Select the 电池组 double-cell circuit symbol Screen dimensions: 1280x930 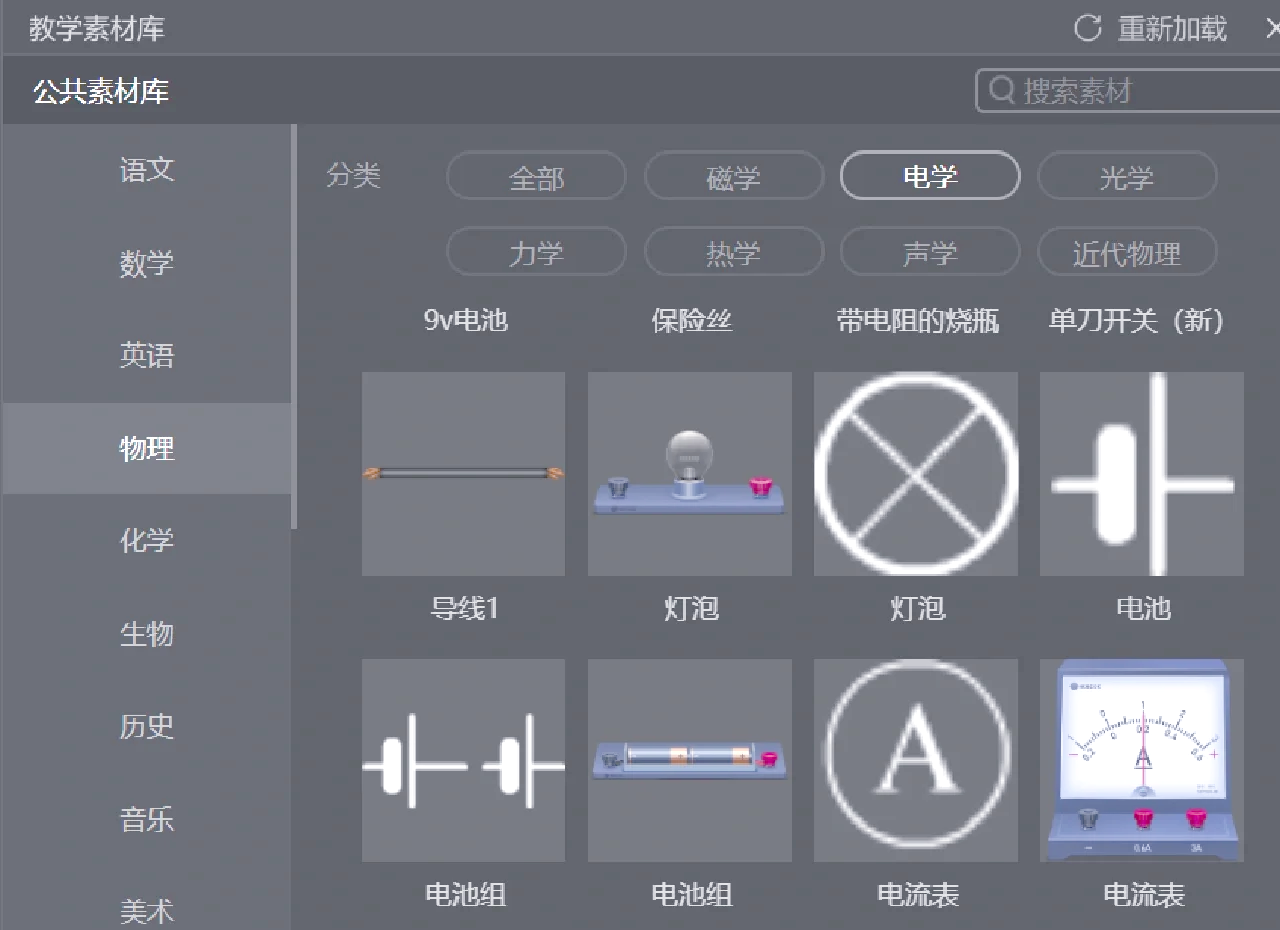(463, 760)
